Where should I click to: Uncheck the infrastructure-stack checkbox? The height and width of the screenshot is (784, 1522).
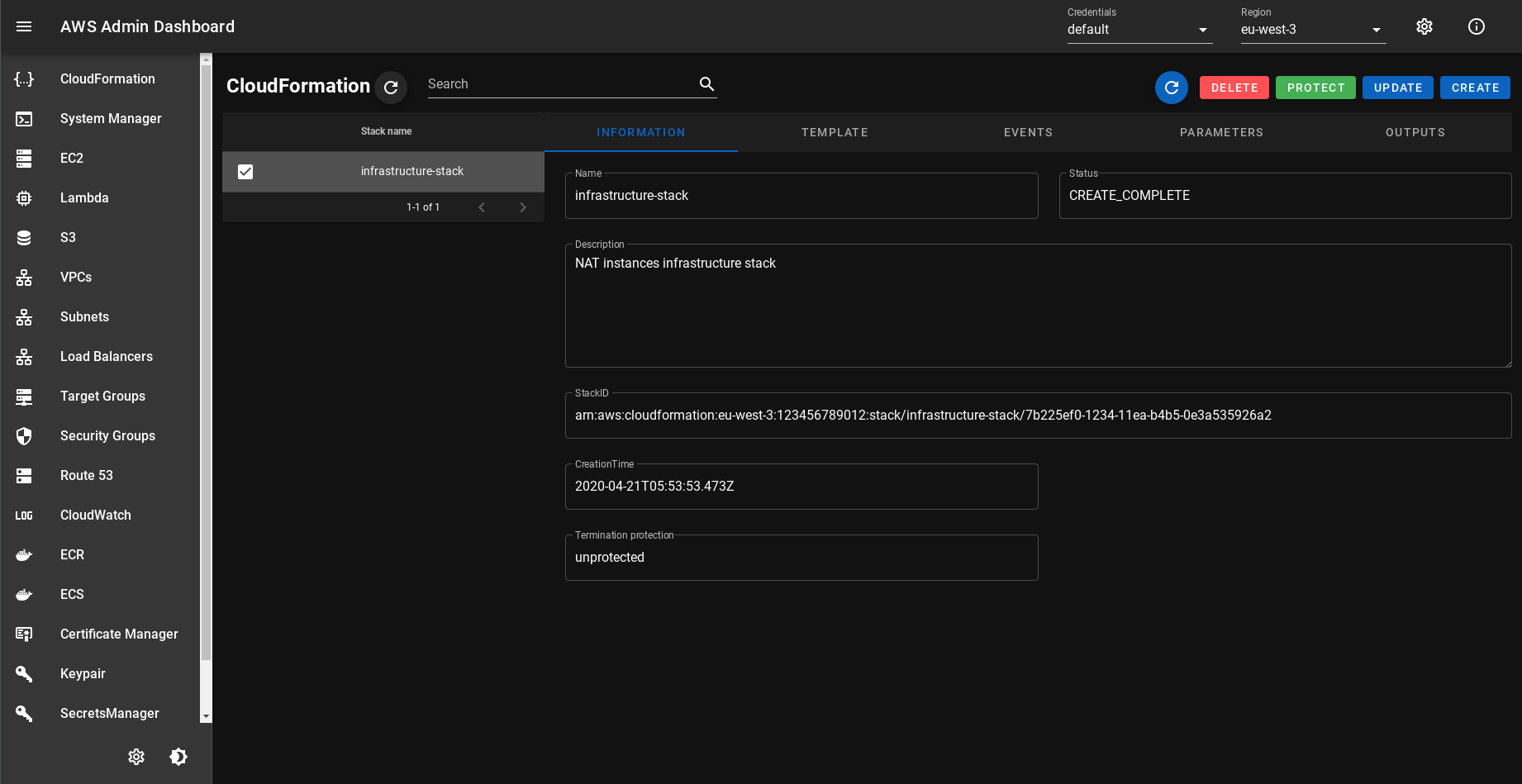(x=245, y=172)
